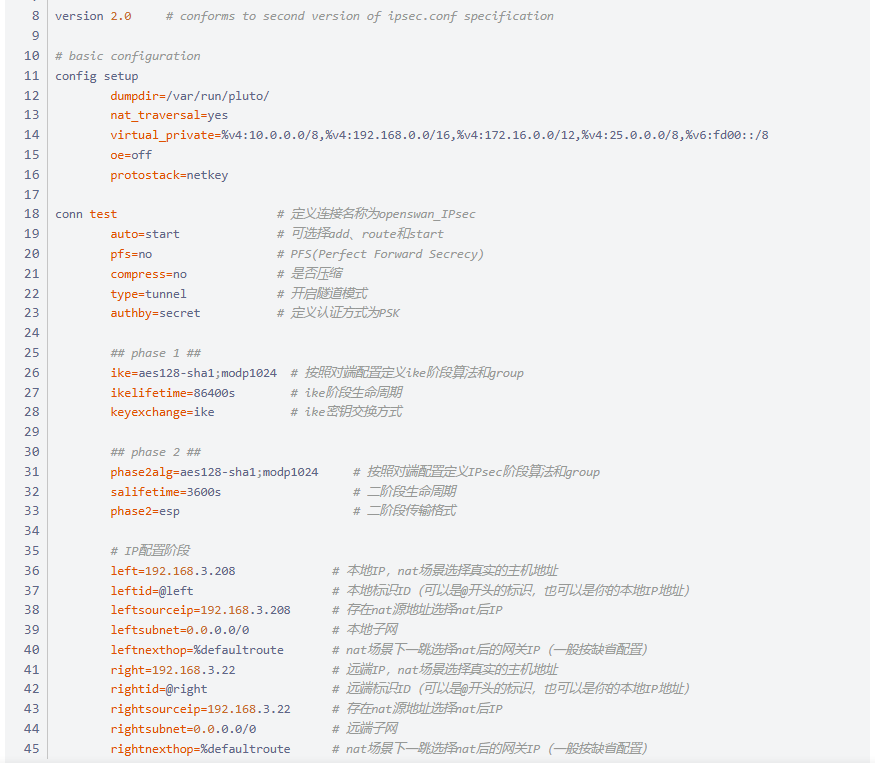Click the 'type=tunnel' setting

(x=148, y=294)
